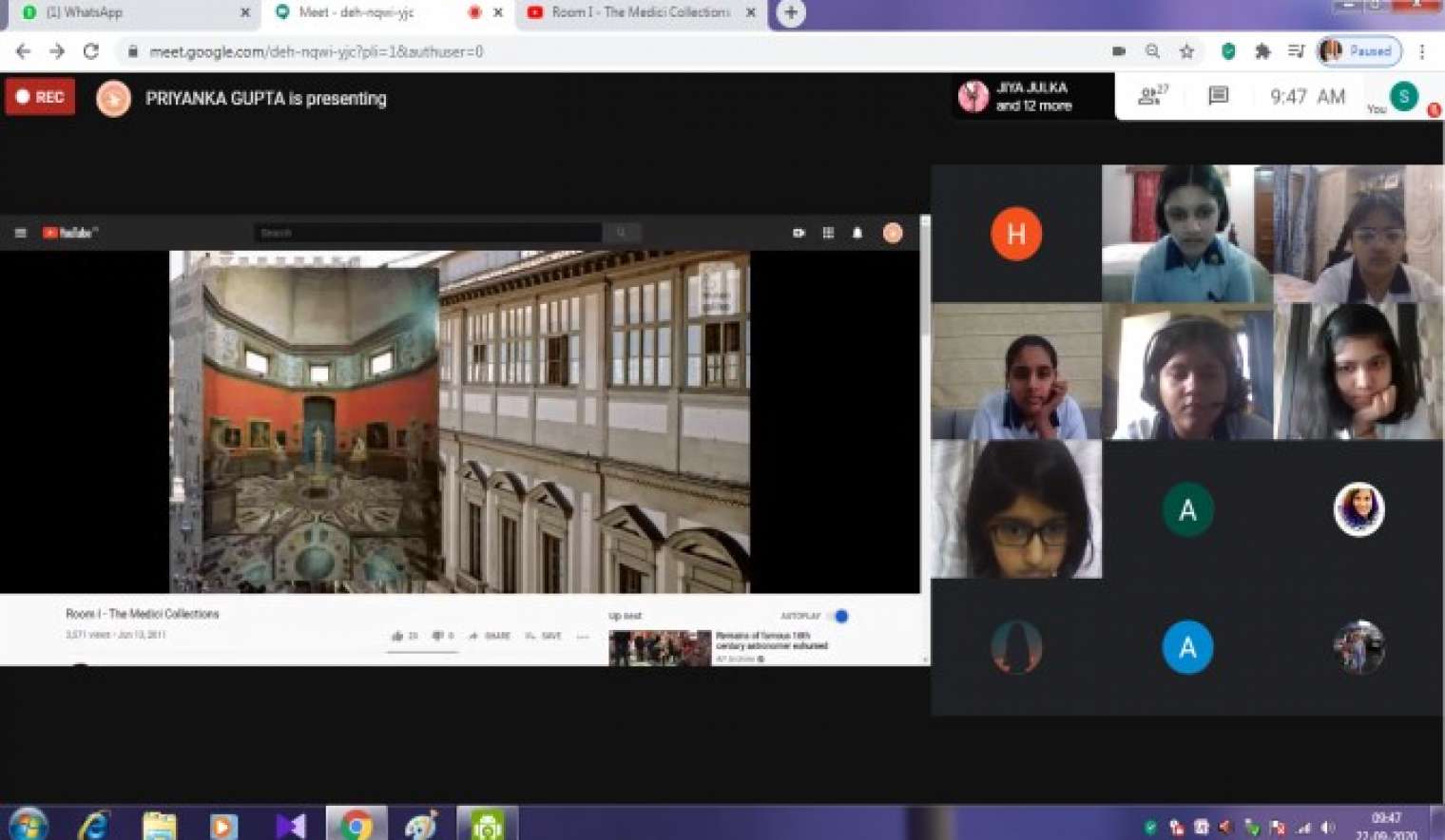The height and width of the screenshot is (840, 1445).
Task: Click the Medici video player frame
Action: pos(459,421)
